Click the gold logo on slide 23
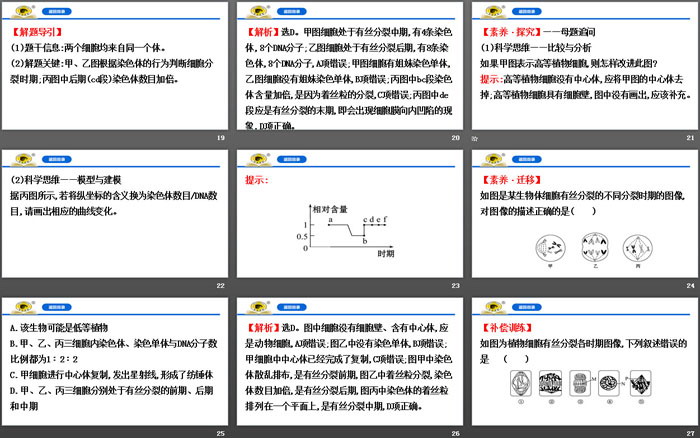 258,159
